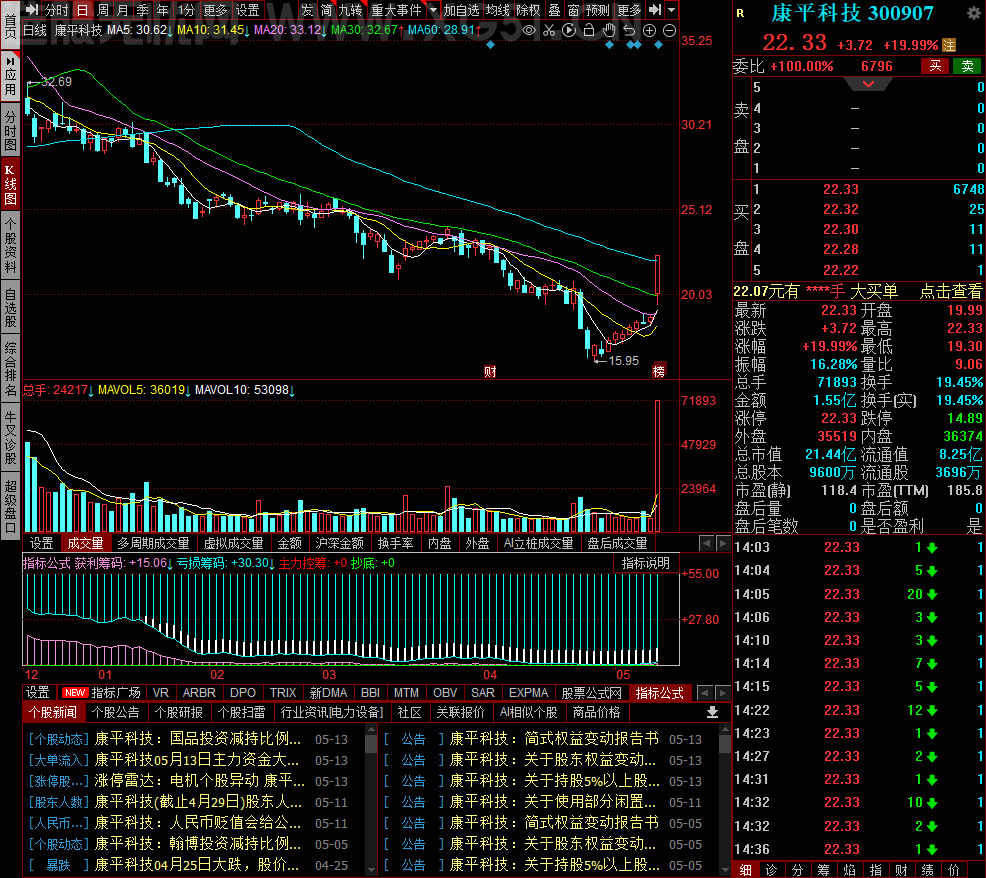Image resolution: width=986 pixels, height=878 pixels.
Task: Select K线图 in the left sidebar
Action: click(10, 184)
